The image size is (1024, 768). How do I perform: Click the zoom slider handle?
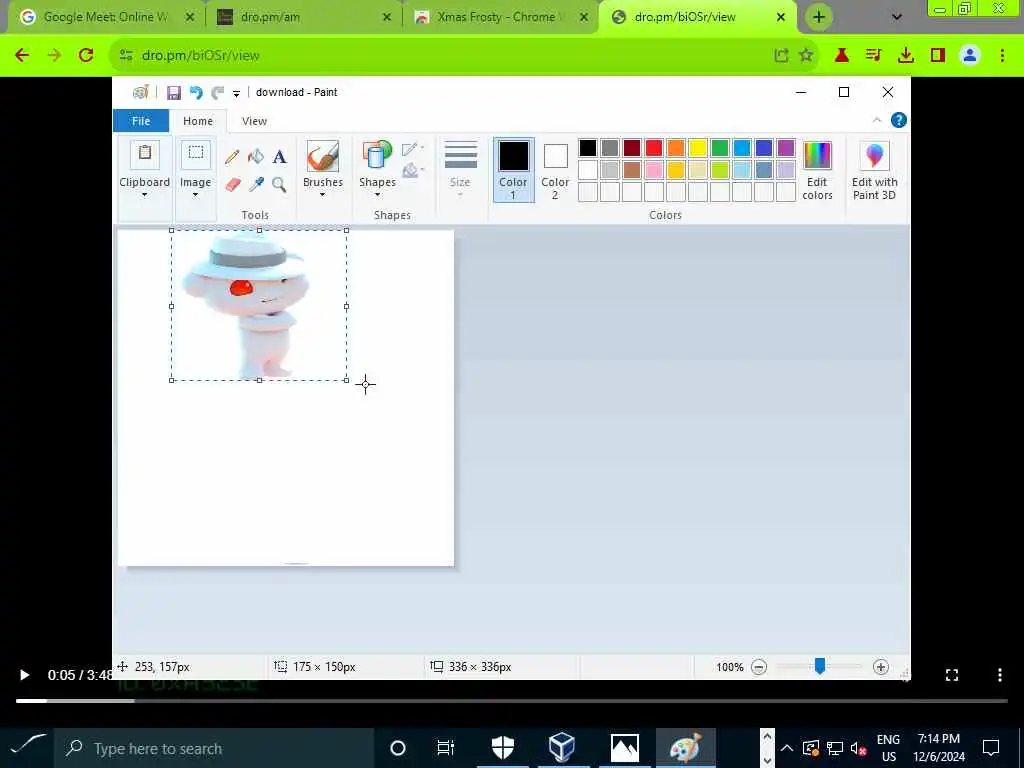click(x=820, y=666)
